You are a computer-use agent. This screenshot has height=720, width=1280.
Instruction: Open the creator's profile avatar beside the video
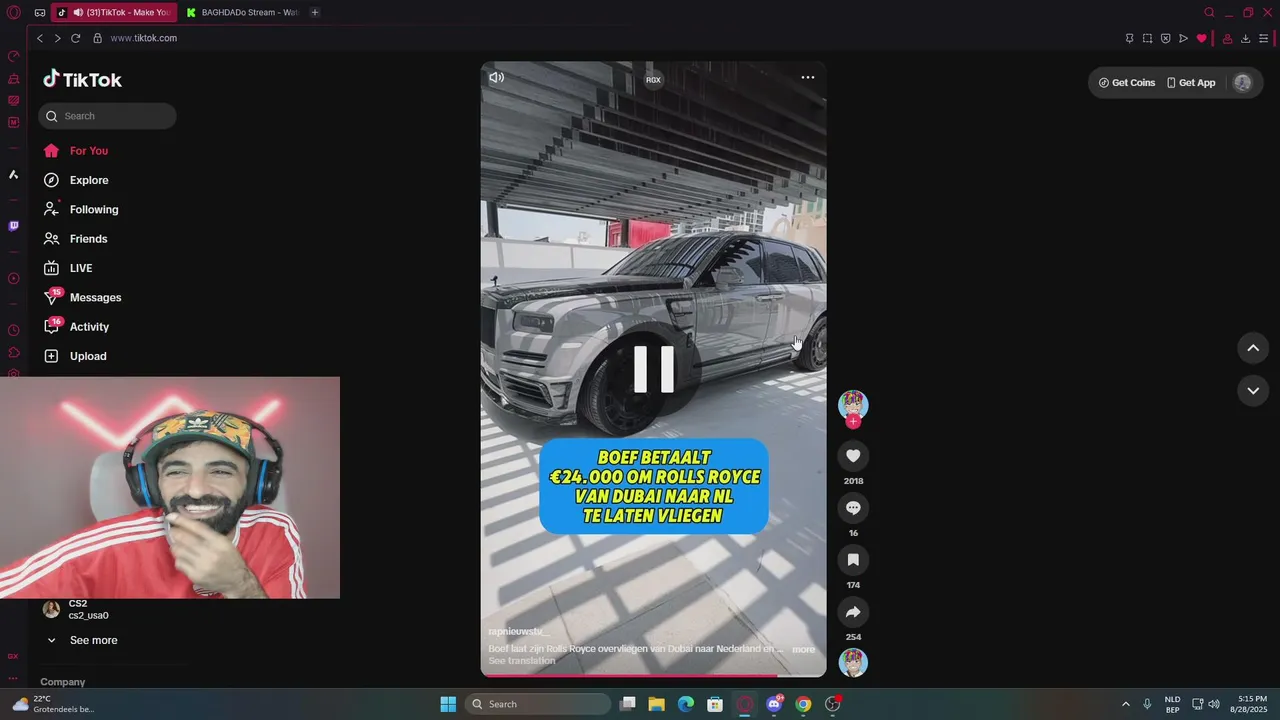click(x=853, y=404)
